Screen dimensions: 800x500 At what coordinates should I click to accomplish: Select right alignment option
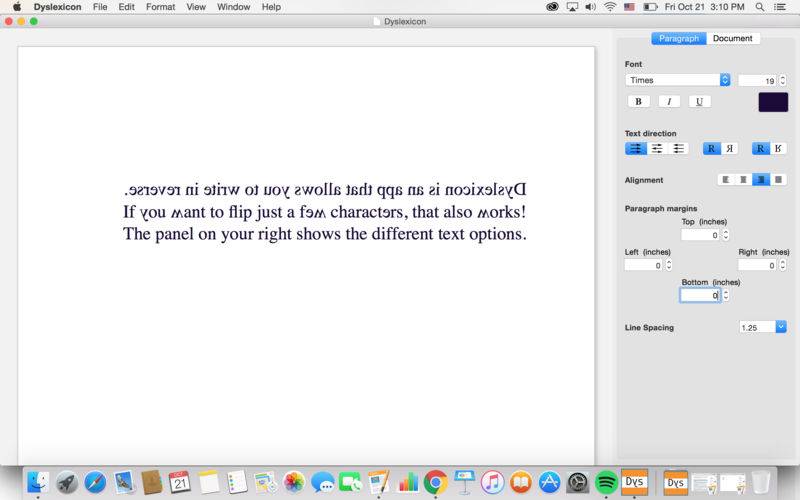tap(761, 180)
